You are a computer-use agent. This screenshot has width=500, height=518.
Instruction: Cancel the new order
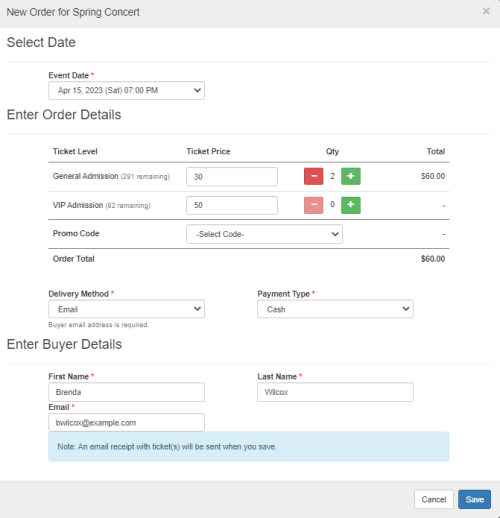[434, 499]
